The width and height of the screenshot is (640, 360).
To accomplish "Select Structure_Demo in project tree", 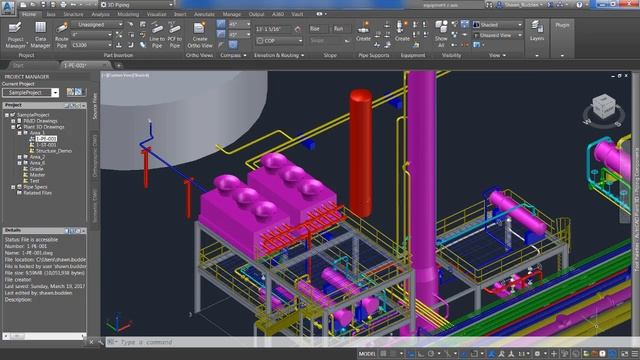I will click(x=53, y=151).
